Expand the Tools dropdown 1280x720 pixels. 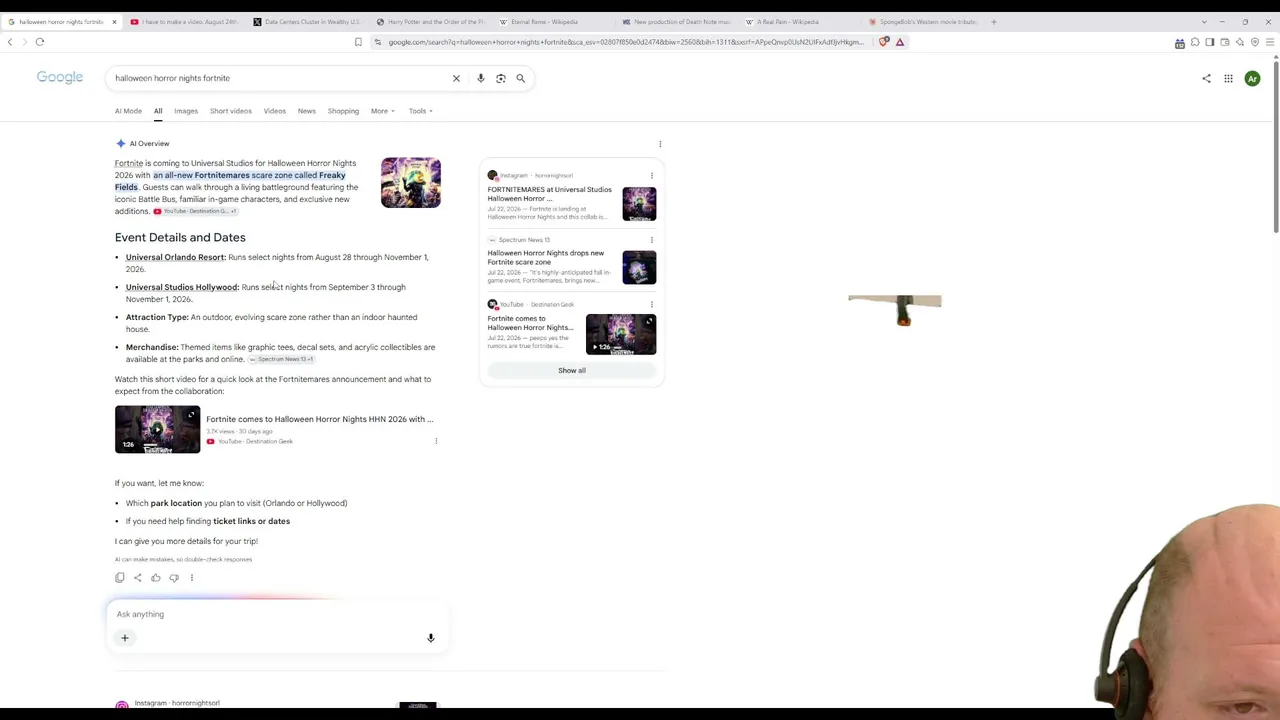tap(421, 111)
